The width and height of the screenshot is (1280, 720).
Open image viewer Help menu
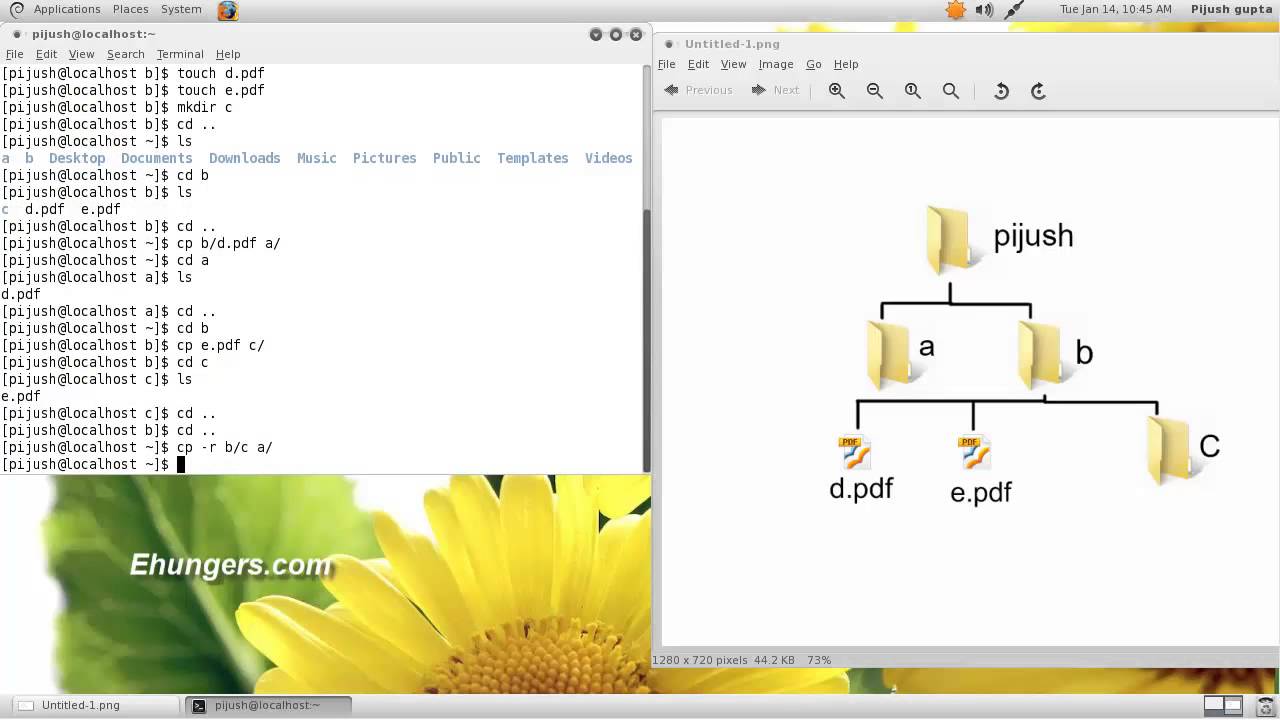pyautogui.click(x=846, y=64)
